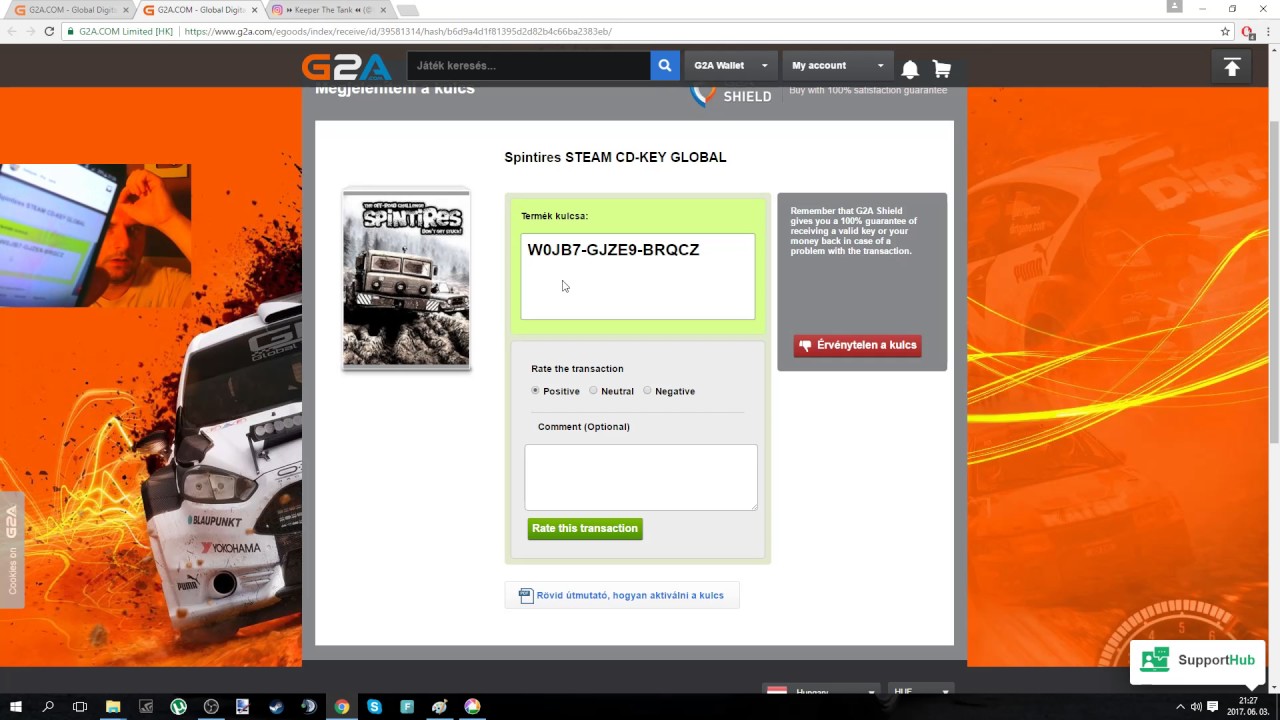Click the browser address bar URL
Screen dimensions: 1280x720
[398, 31]
